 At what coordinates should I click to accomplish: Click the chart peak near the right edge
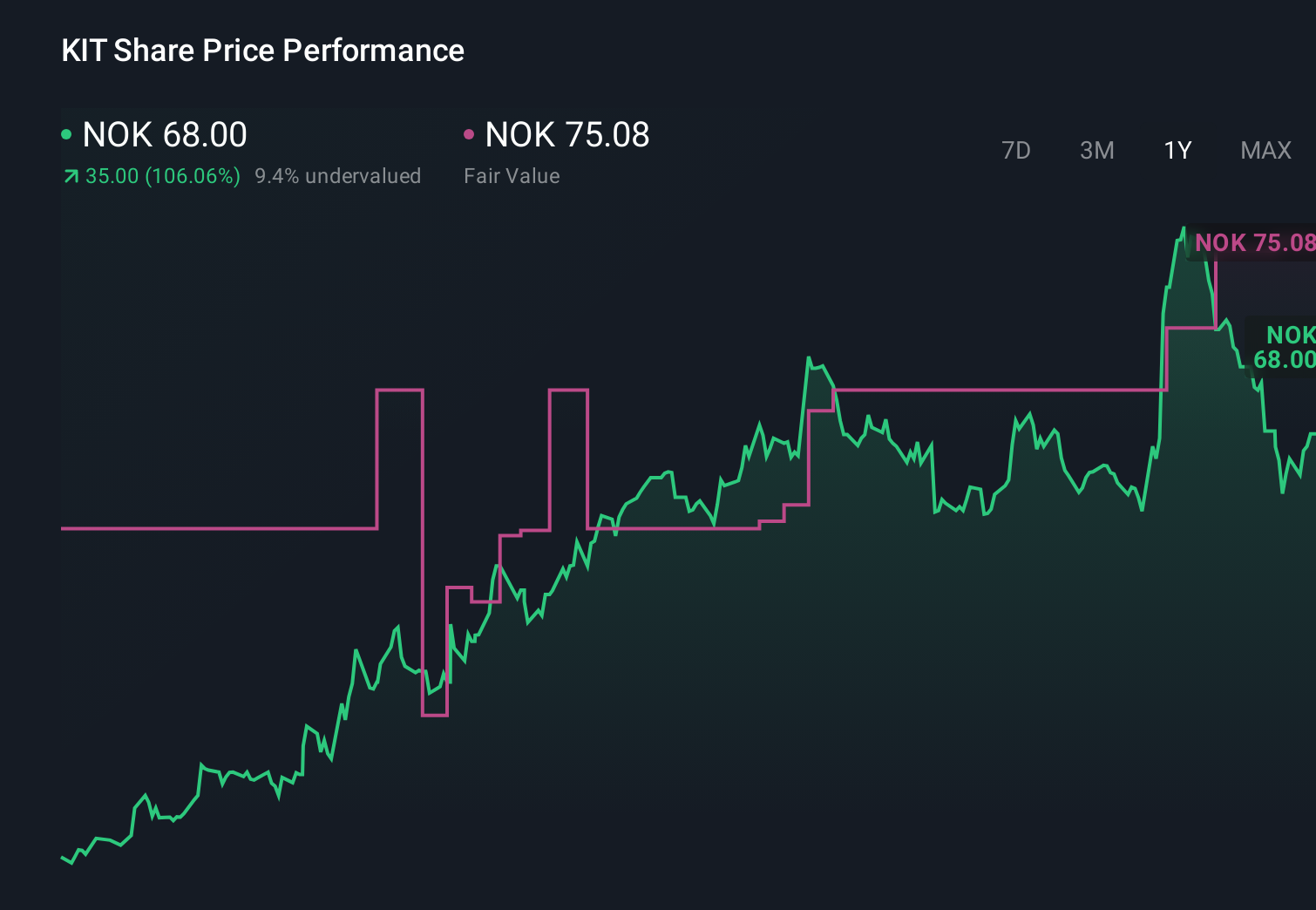(x=1185, y=228)
